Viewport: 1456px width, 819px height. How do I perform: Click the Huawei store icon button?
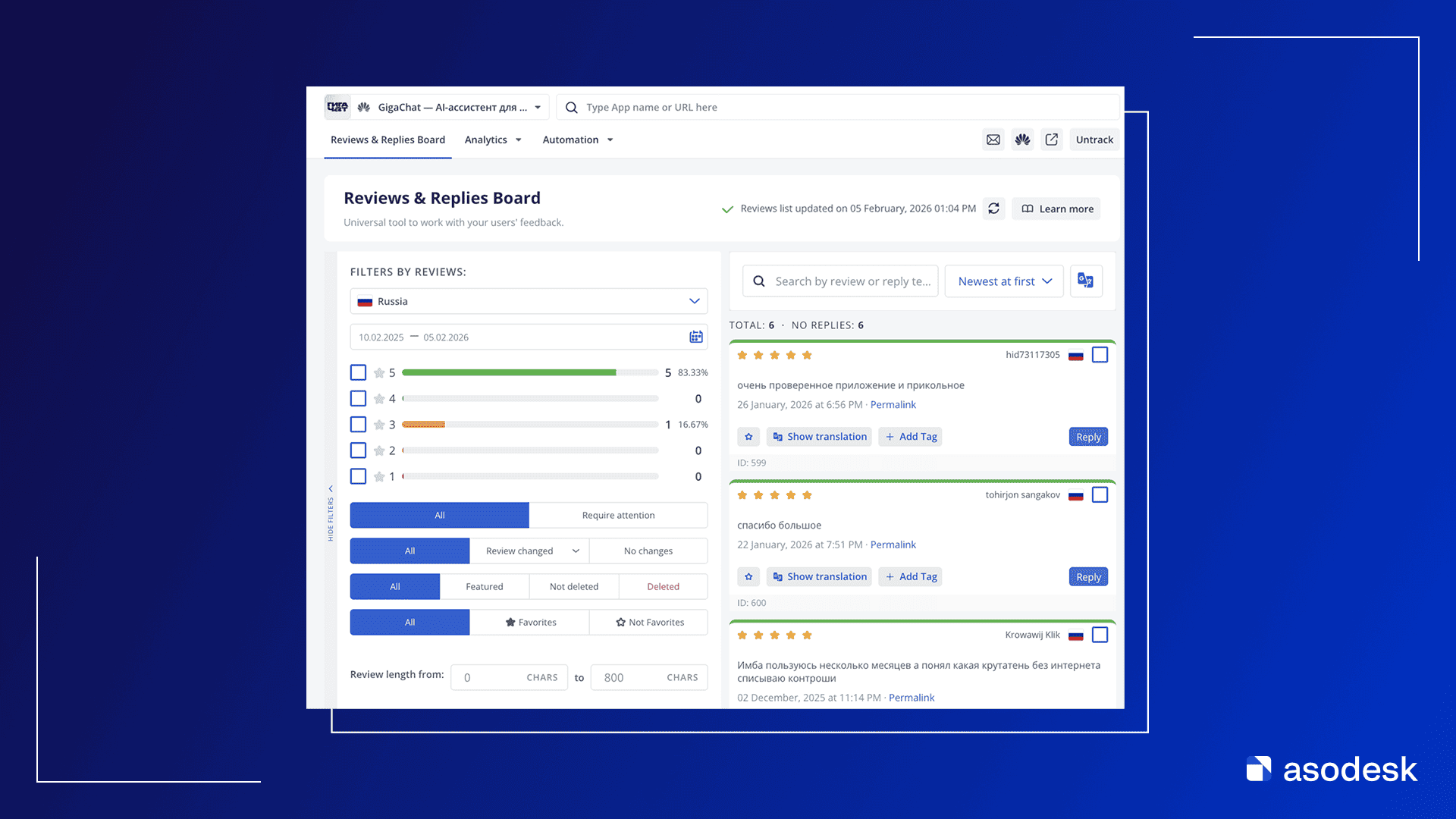[x=1022, y=140]
